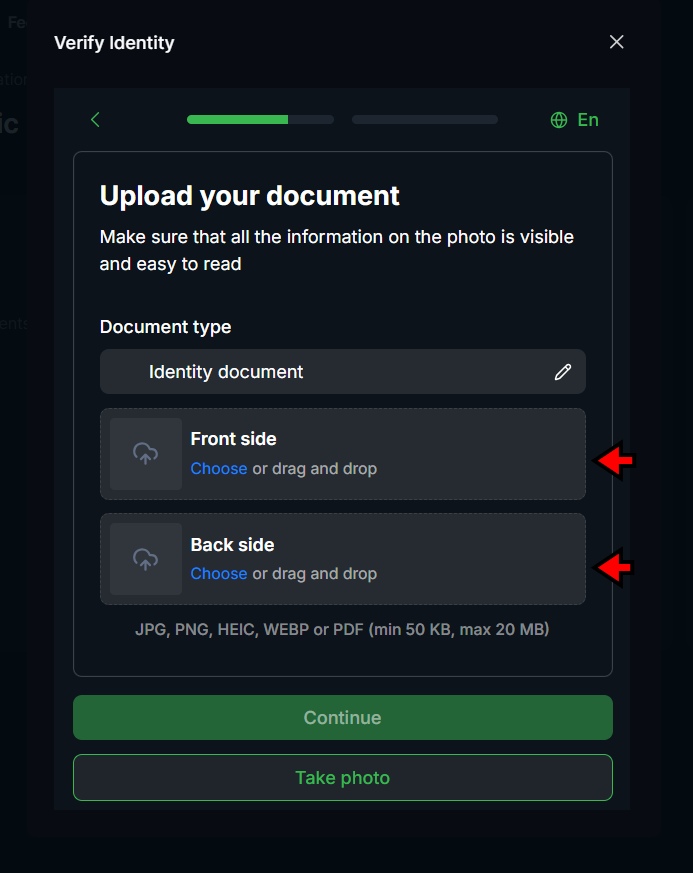The height and width of the screenshot is (873, 693).
Task: Open the En language selector
Action: point(575,119)
